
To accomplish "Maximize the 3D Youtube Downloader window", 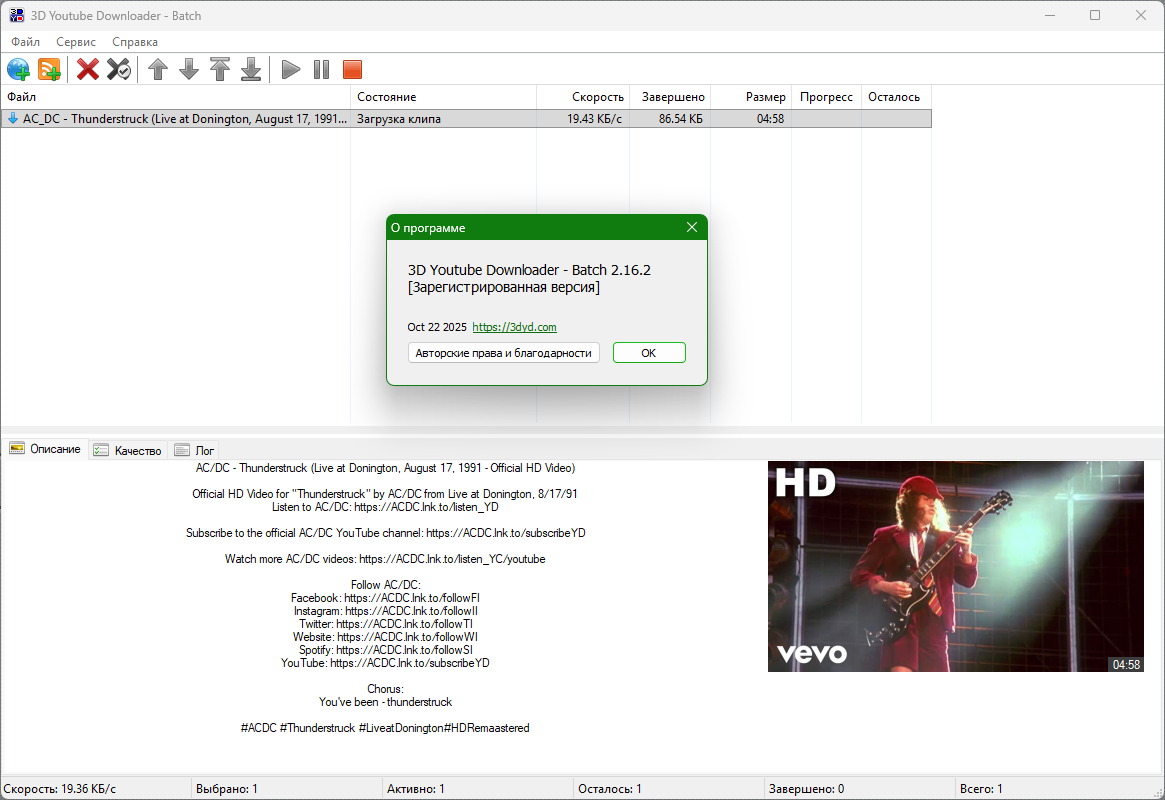I will click(1095, 16).
